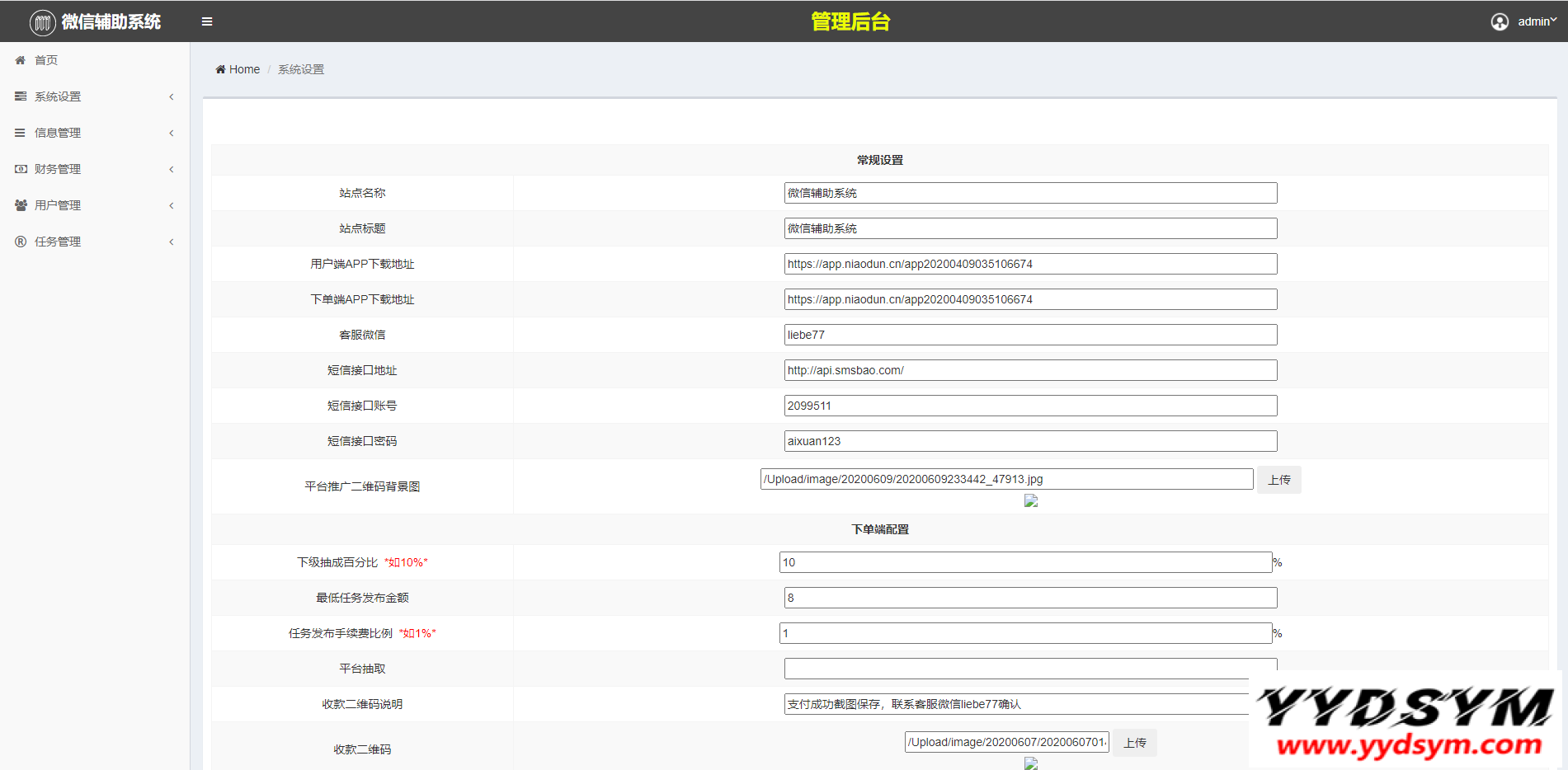Viewport: 1568px width, 770px height.
Task: Click the 信息管理 list icon
Action: (x=21, y=133)
